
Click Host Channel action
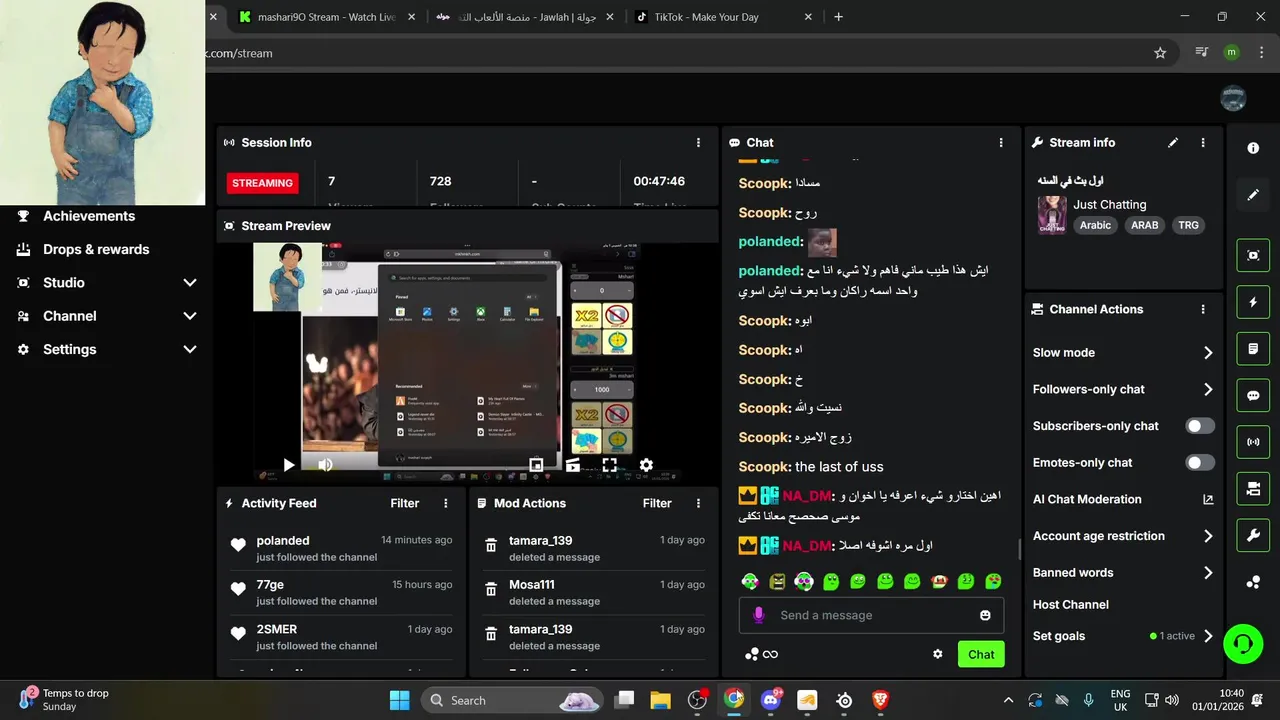[x=1070, y=605]
